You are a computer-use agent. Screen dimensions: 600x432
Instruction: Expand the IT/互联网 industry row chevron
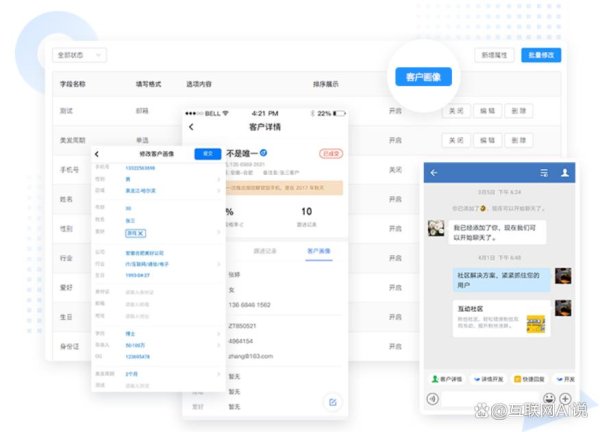218,264
